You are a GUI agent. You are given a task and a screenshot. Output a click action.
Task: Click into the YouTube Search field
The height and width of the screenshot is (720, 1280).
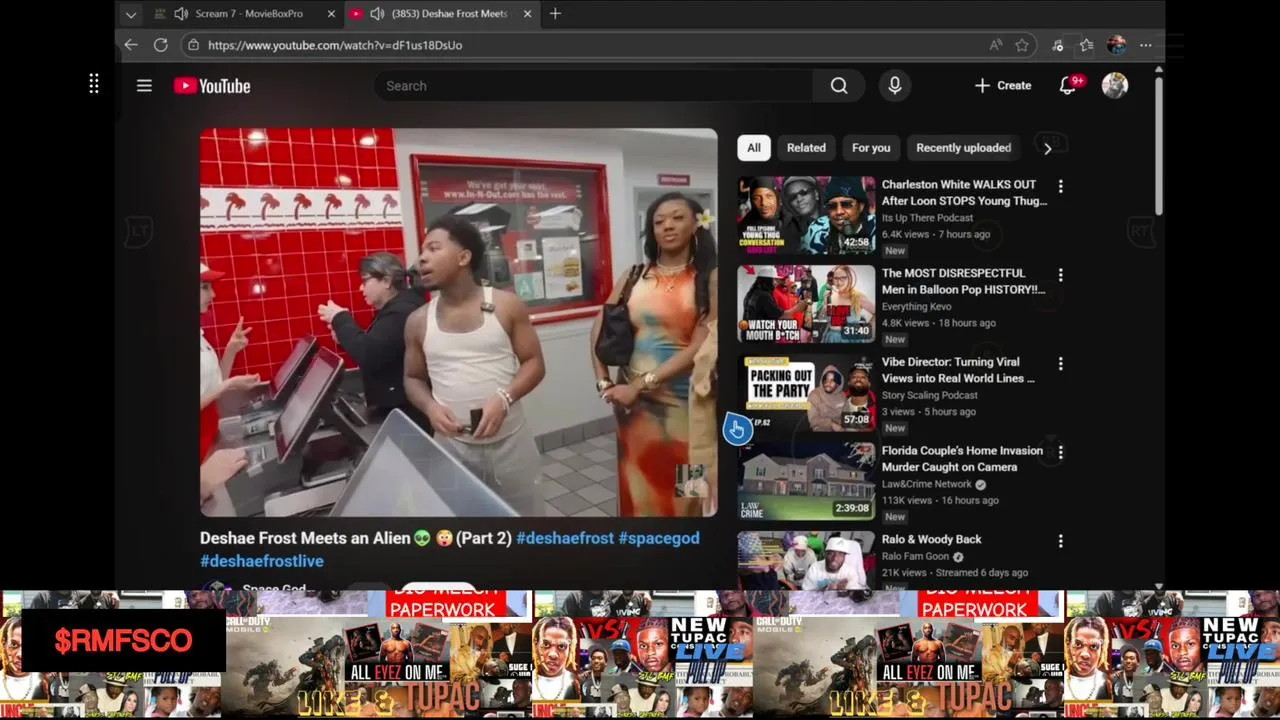(x=594, y=86)
